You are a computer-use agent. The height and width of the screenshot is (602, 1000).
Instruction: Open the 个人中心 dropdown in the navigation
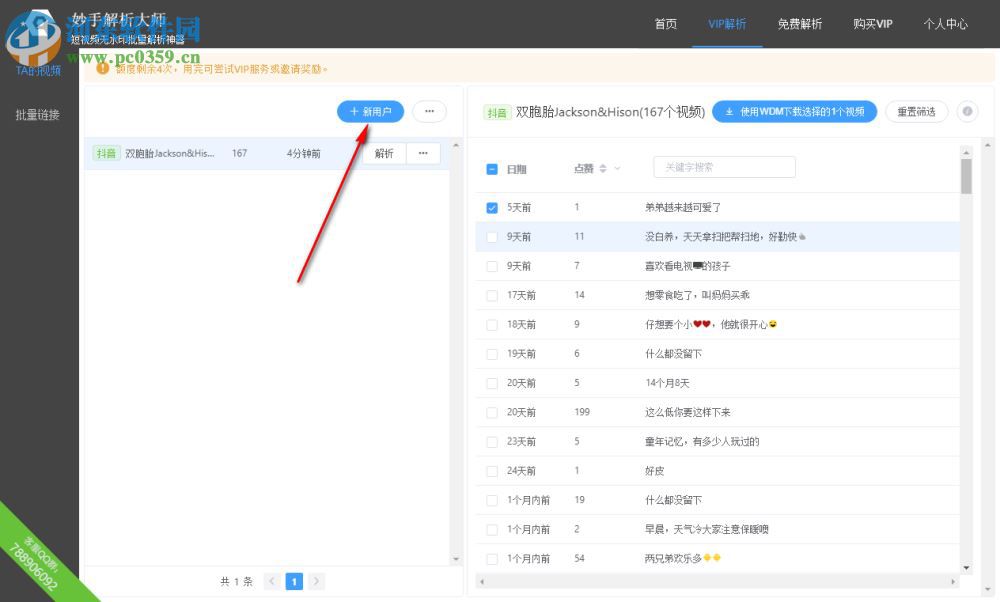pos(945,25)
